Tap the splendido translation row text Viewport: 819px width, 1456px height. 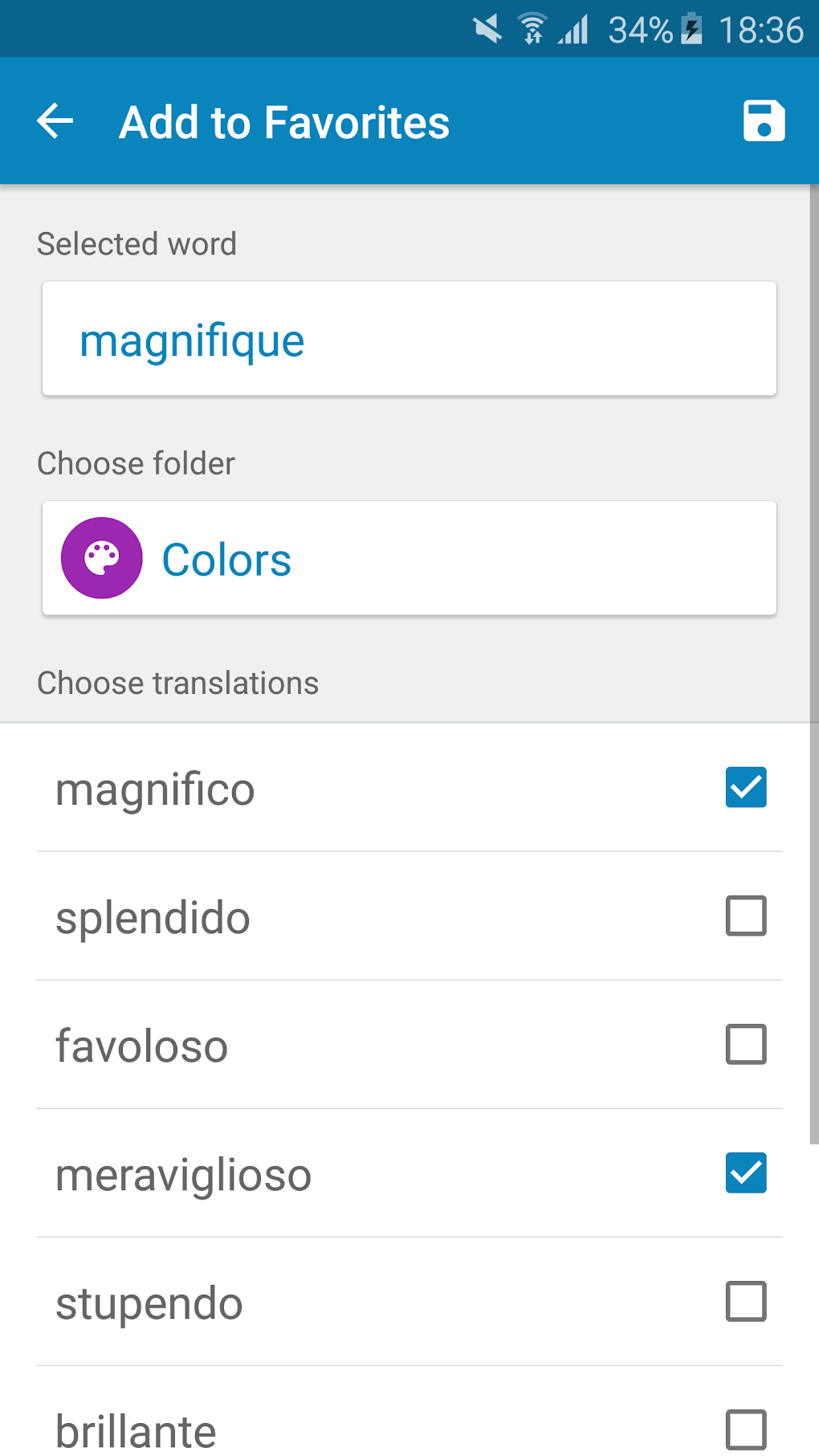point(153,917)
